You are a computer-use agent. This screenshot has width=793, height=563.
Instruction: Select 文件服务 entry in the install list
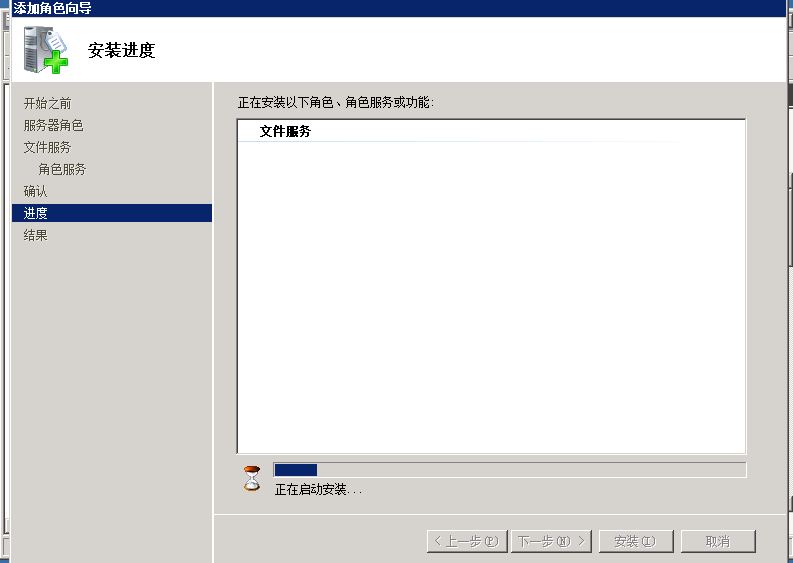[285, 132]
